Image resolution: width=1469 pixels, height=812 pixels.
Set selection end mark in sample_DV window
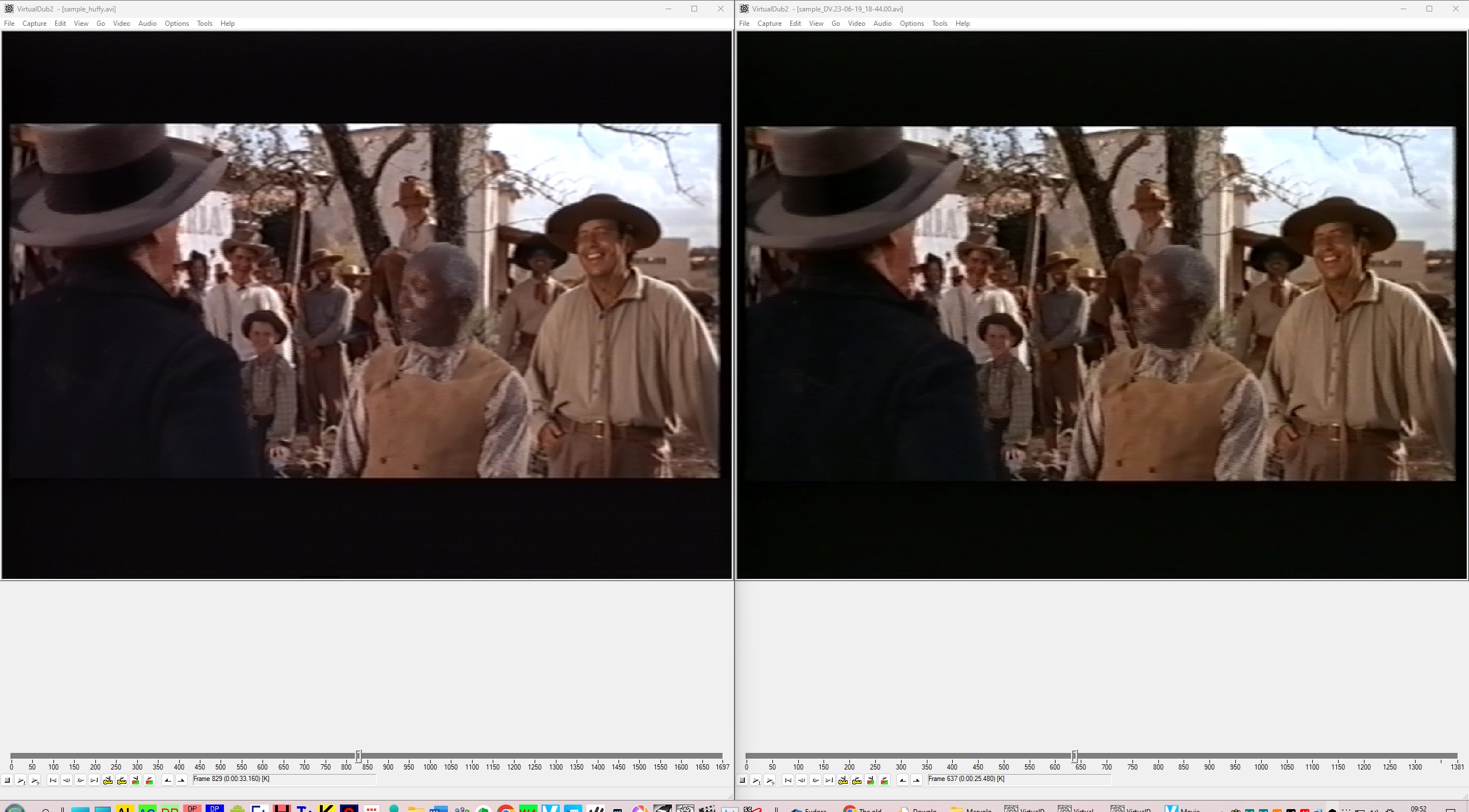(x=917, y=780)
